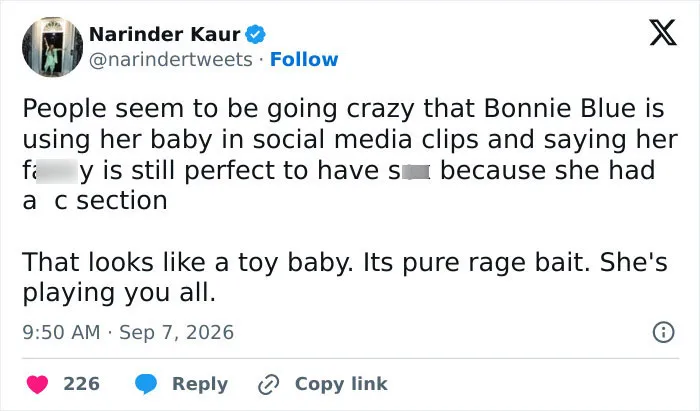Click the Reply label
The height and width of the screenshot is (411, 700).
[x=200, y=384]
